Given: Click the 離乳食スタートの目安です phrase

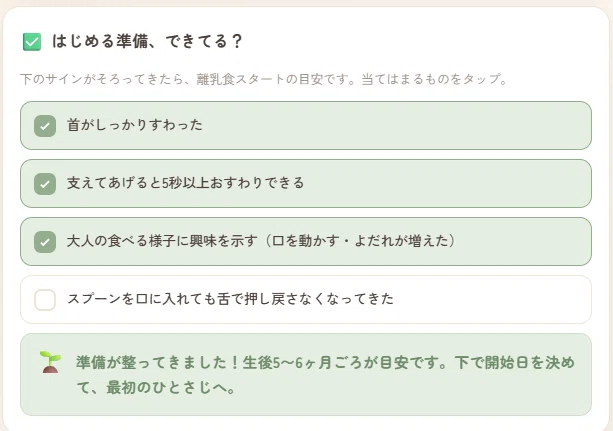Looking at the screenshot, I should click(271, 79).
